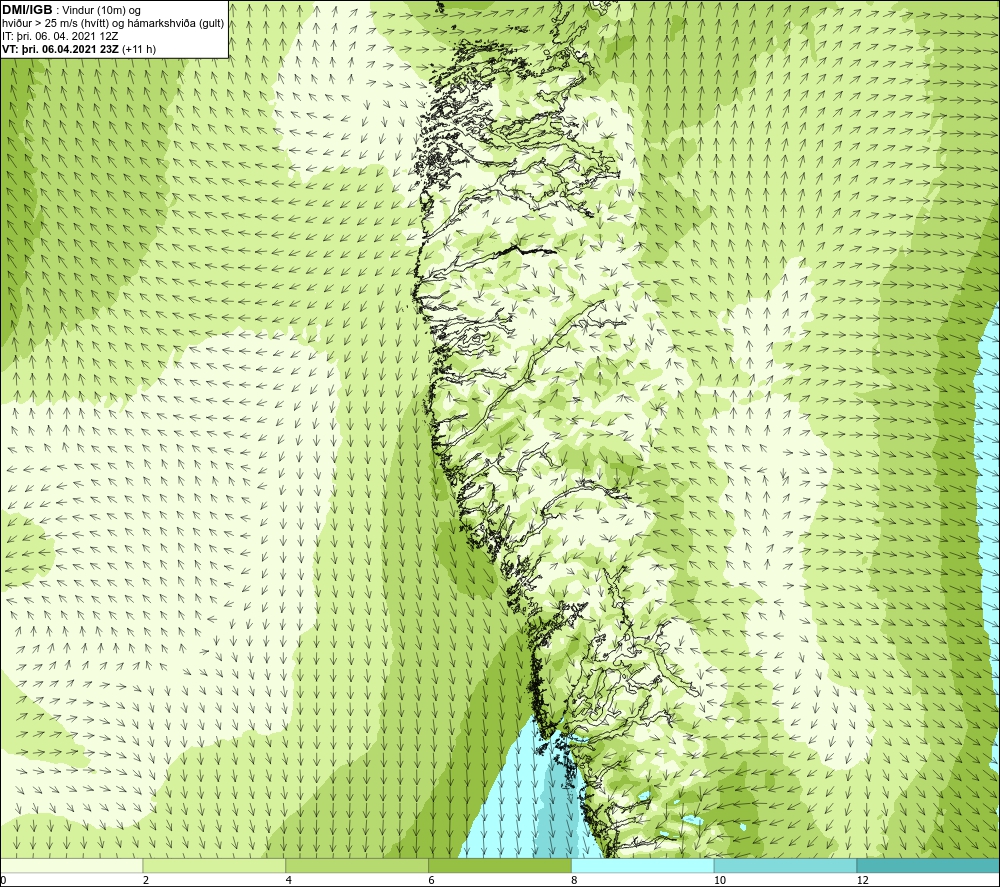Screen dimensions: 1000x887
Task: Click the 12+ m/s teal swatch
Action: pos(929,865)
